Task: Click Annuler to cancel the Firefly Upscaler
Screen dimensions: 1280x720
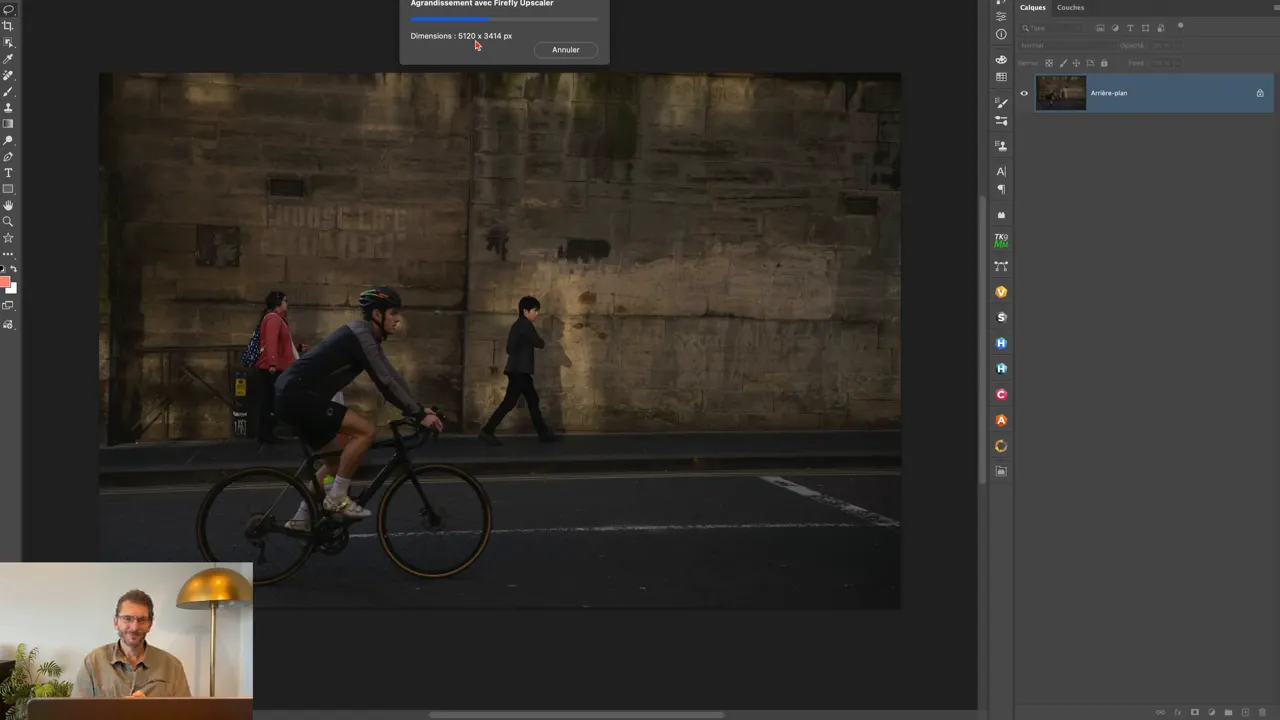Action: pos(566,49)
